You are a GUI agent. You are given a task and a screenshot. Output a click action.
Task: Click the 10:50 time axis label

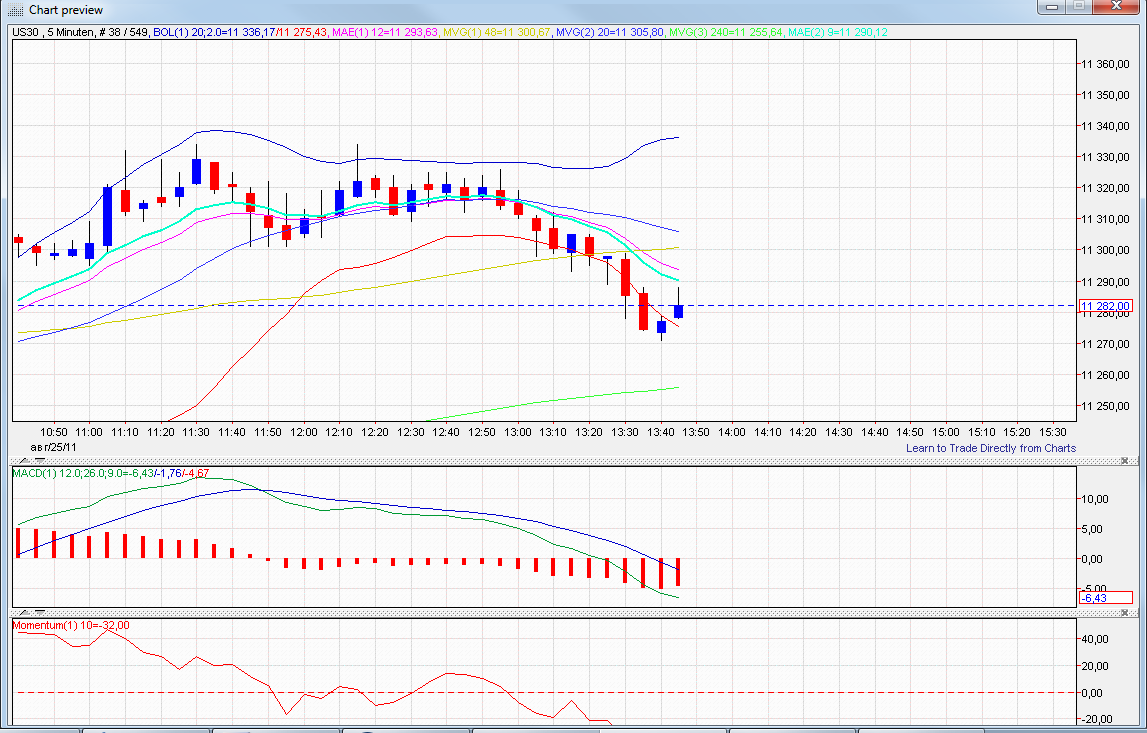[53, 432]
